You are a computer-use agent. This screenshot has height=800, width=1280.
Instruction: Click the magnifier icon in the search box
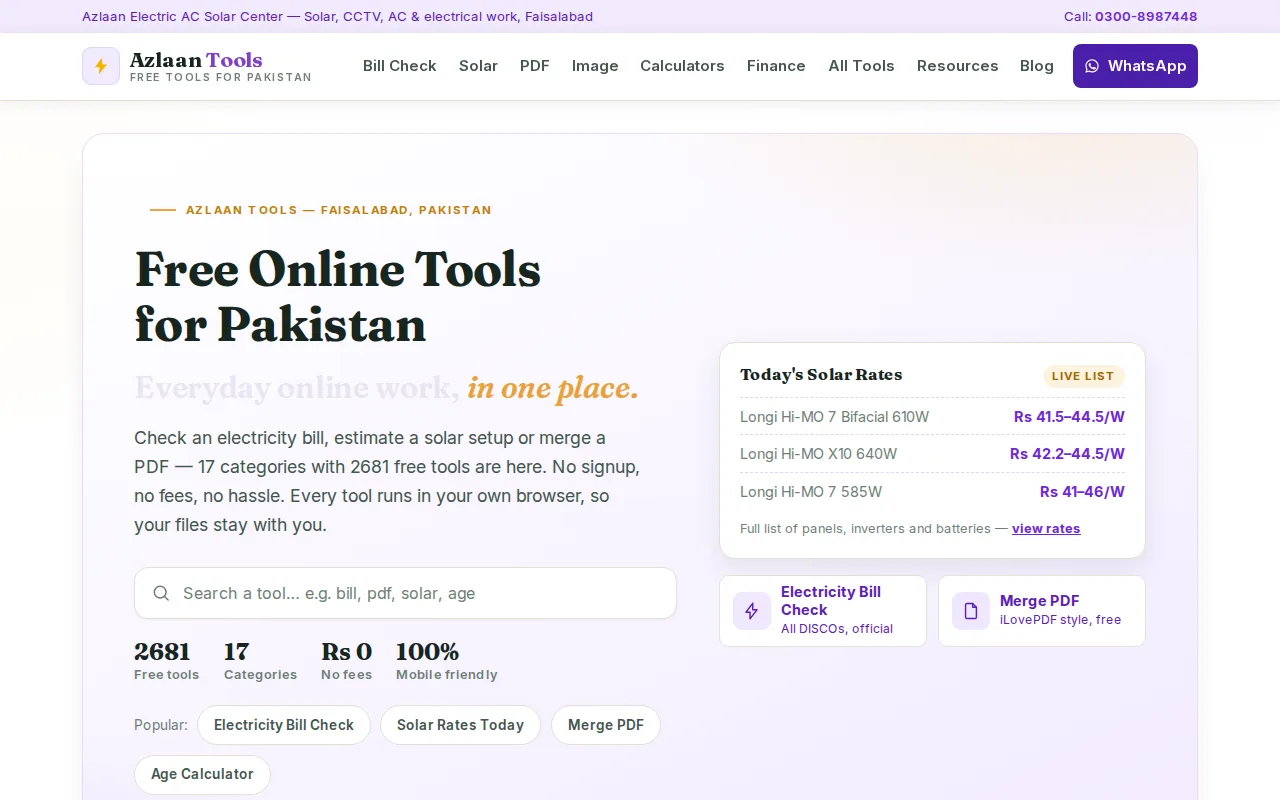[x=161, y=593]
